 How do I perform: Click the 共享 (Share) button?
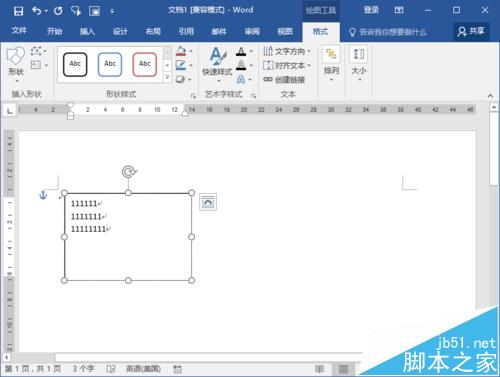[x=471, y=31]
